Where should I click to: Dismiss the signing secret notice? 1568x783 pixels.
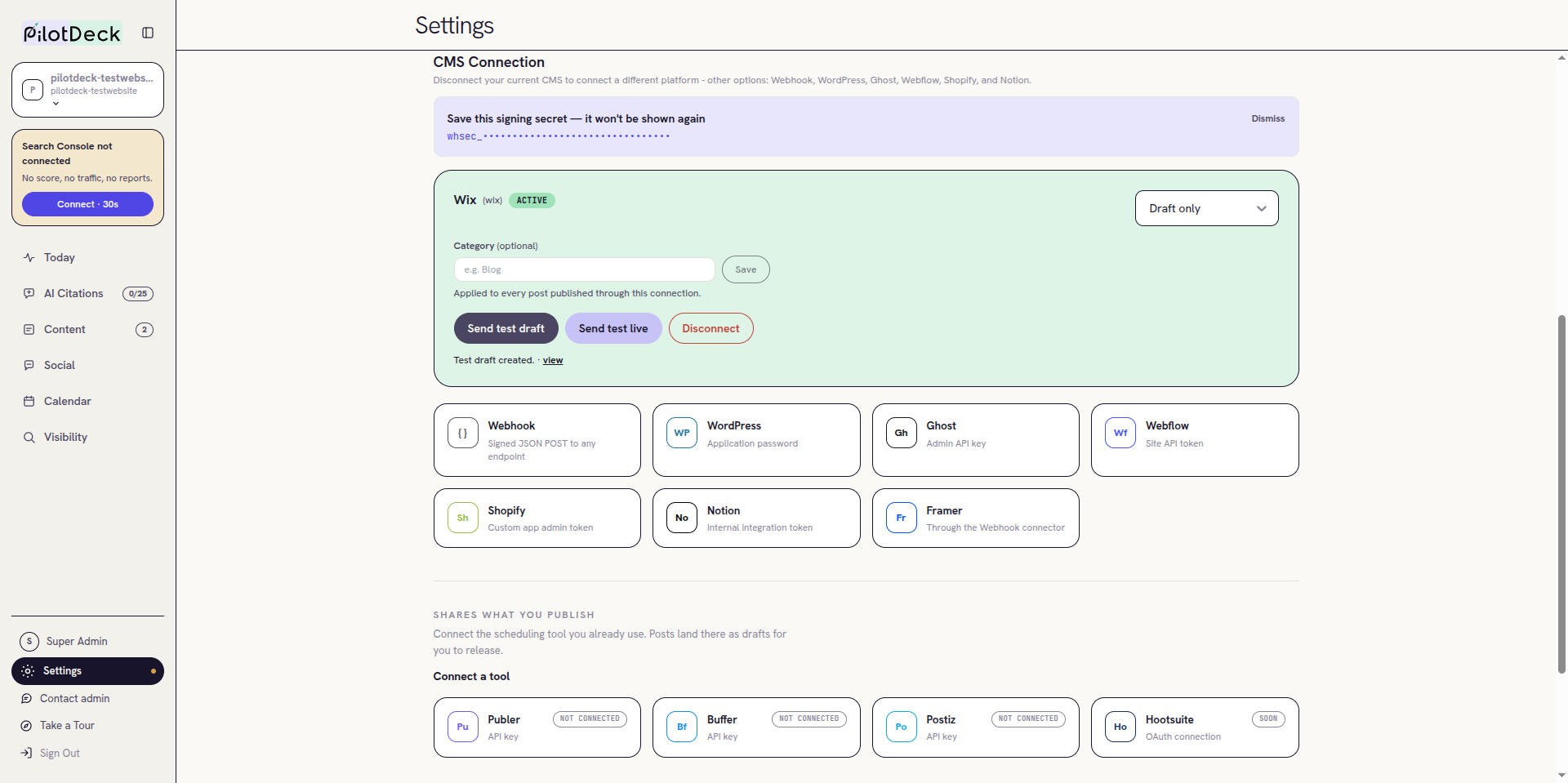1267,118
